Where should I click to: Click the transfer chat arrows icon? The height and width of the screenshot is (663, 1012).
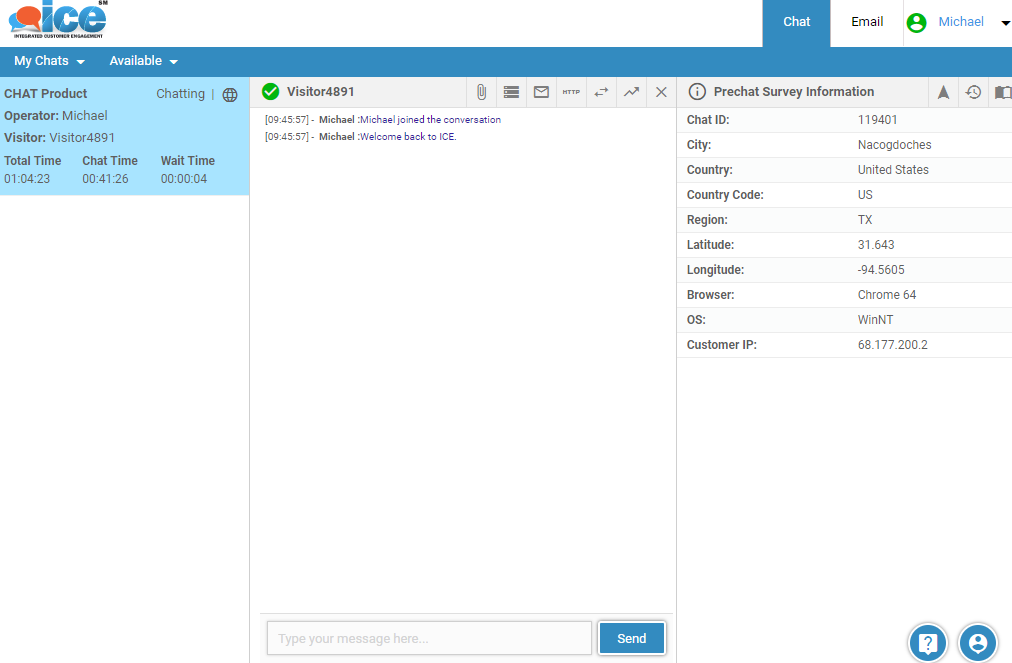601,92
